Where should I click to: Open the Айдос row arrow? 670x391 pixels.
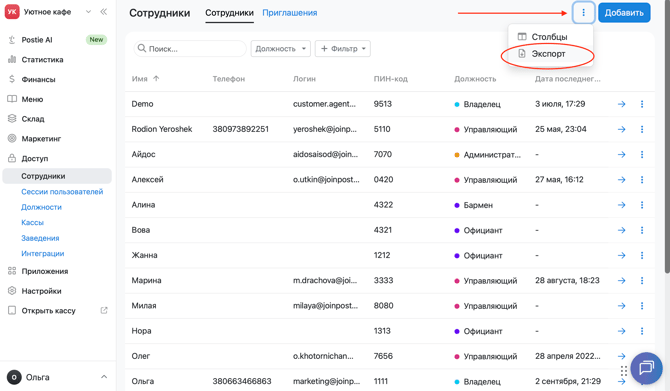[622, 154]
